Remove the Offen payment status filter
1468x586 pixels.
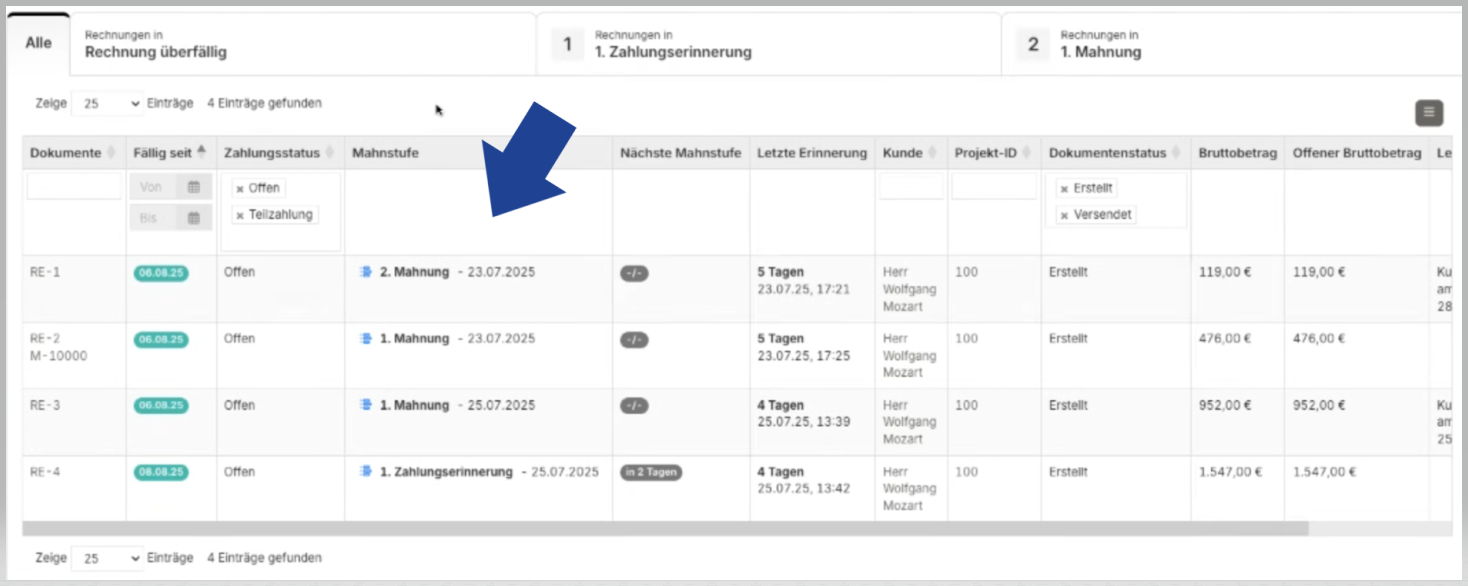click(x=240, y=189)
